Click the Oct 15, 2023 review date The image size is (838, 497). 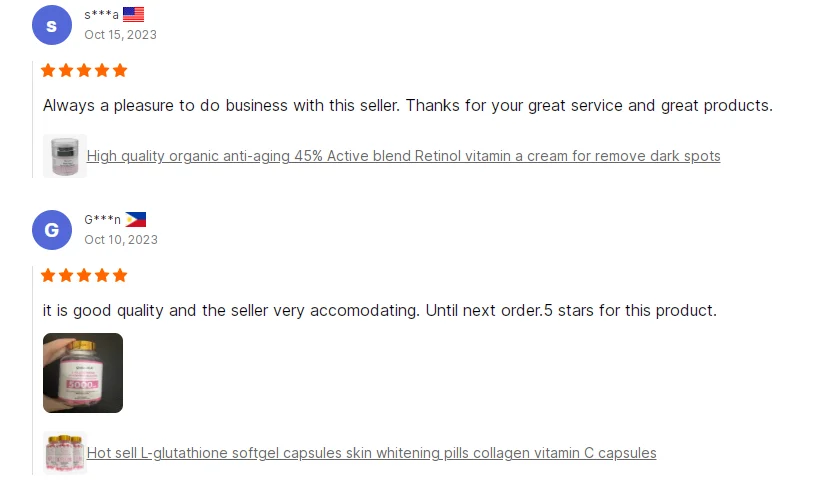point(120,34)
